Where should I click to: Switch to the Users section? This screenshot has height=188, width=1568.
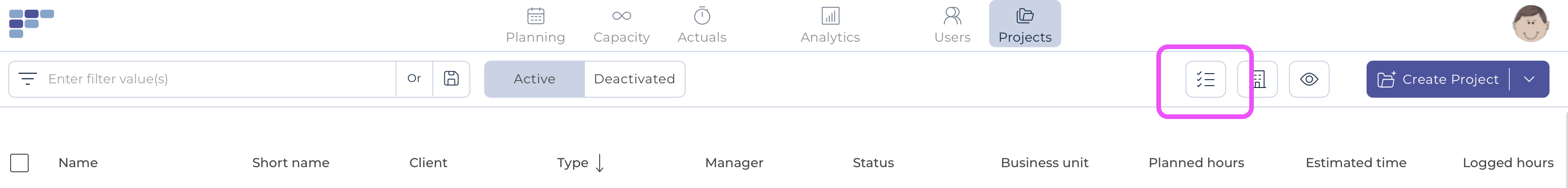point(952,25)
